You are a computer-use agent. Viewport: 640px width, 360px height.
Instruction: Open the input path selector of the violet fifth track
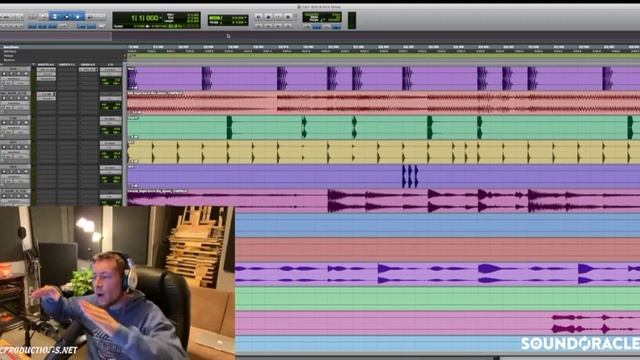point(111,168)
